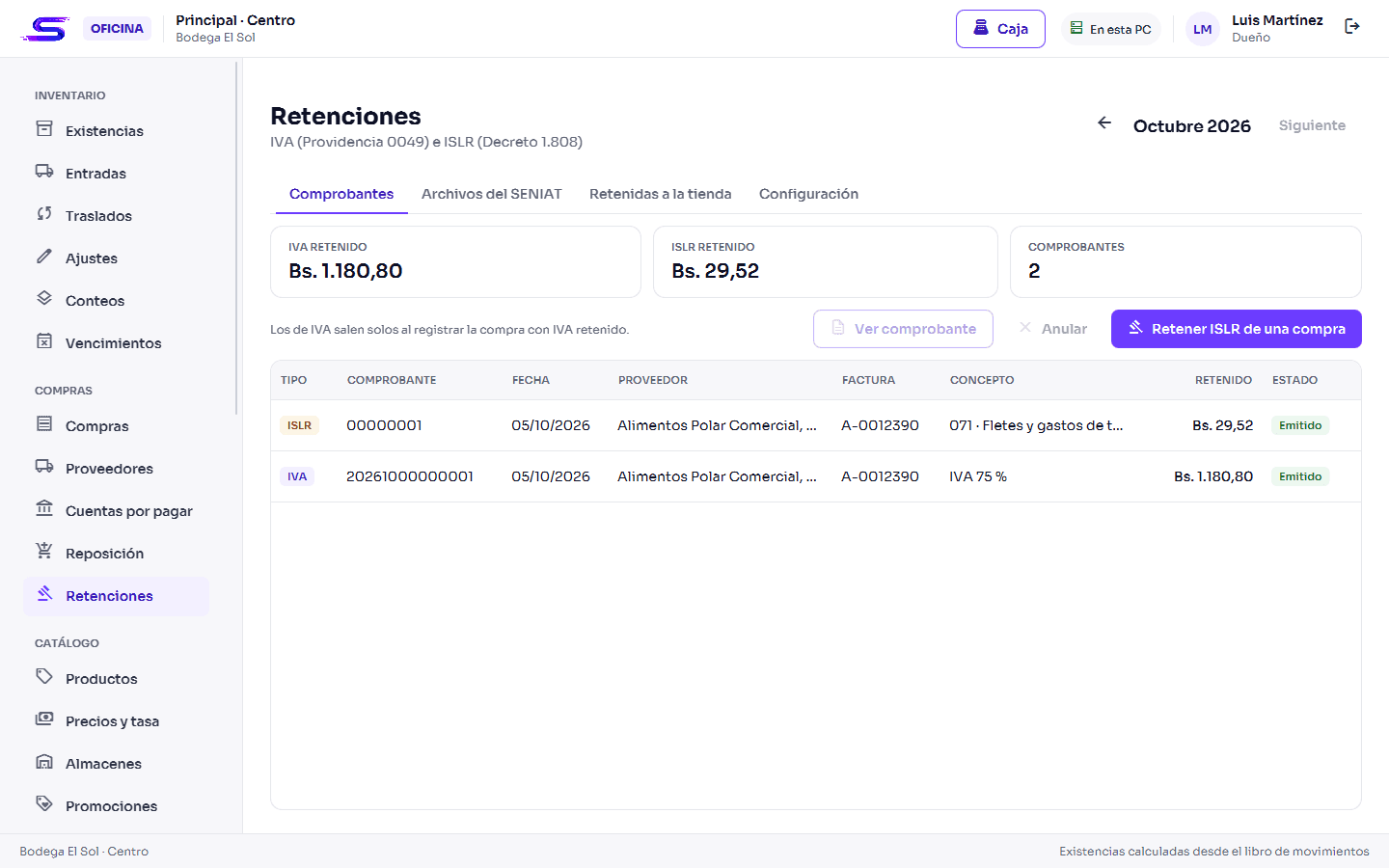
Task: Click the app logo in header
Action: [45, 29]
